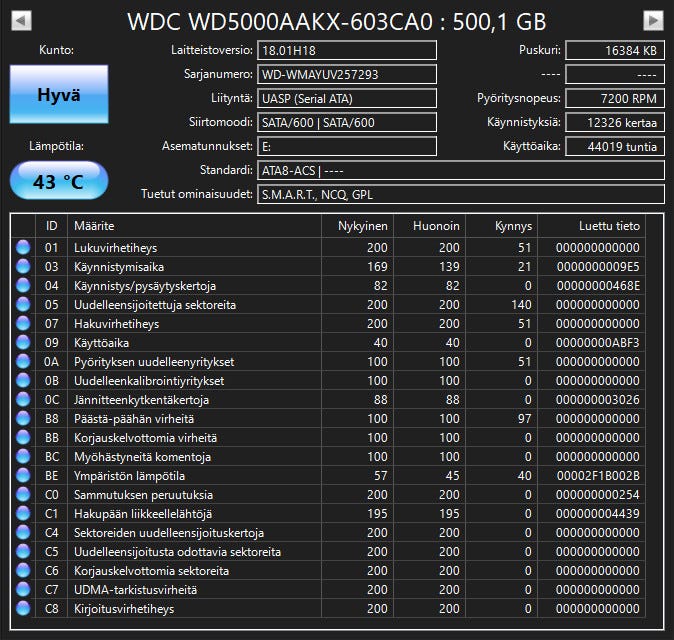Click the Hyvä health status button

[x=59, y=94]
